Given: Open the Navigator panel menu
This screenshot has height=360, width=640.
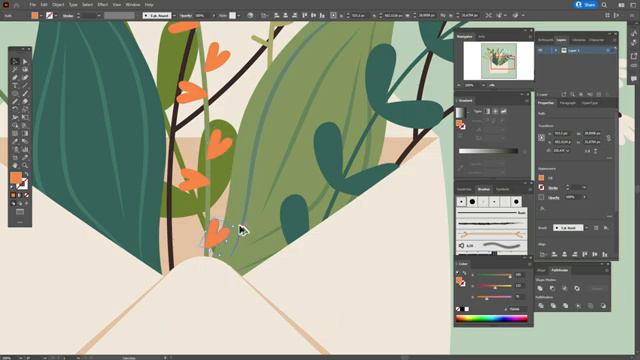Looking at the screenshot, I should click(530, 37).
